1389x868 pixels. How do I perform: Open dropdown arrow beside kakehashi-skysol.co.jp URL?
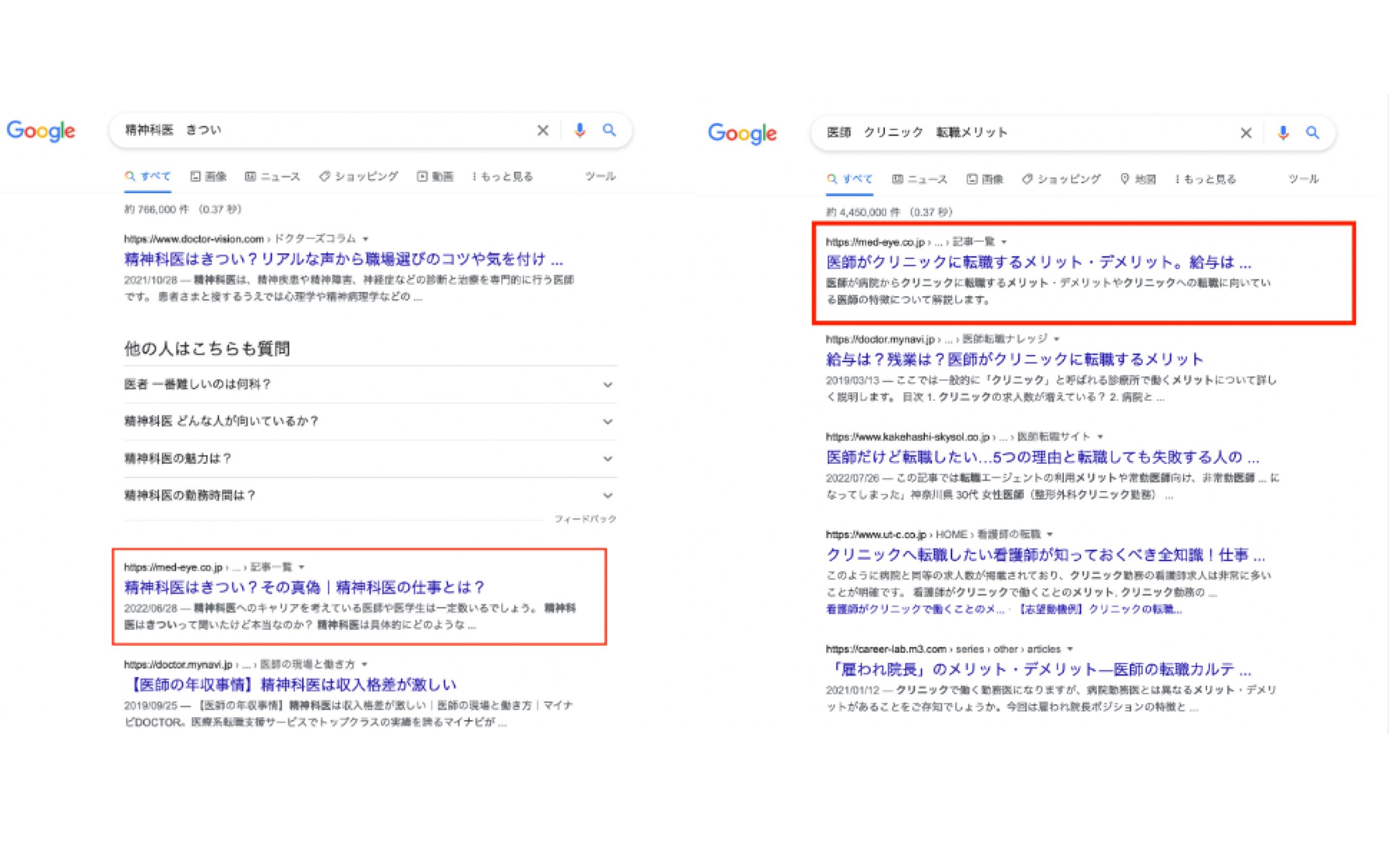coord(1100,437)
